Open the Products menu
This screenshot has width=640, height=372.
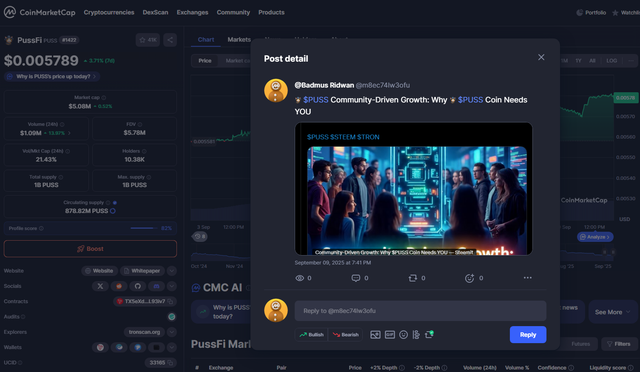point(271,12)
